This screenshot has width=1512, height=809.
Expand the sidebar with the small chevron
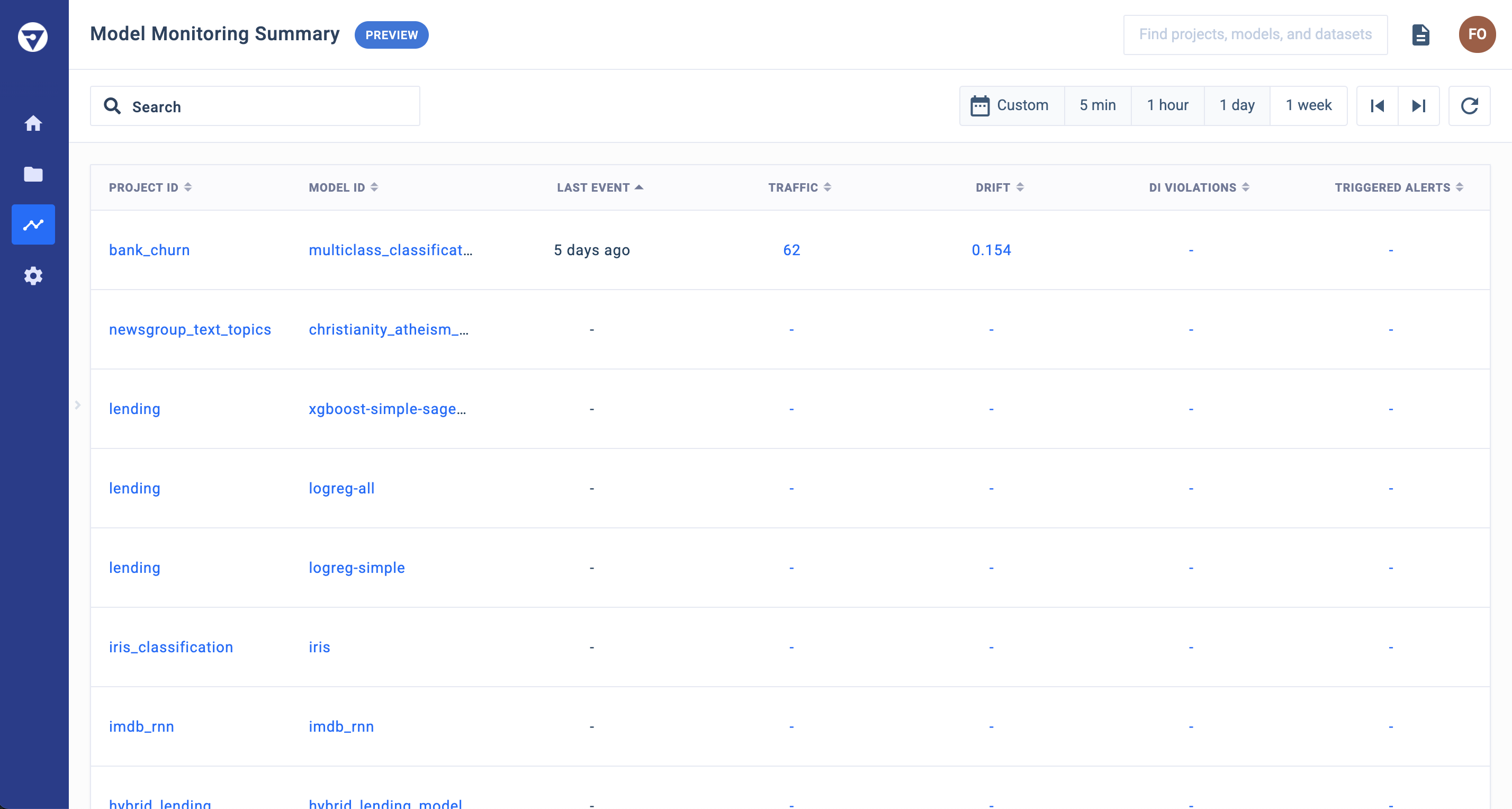click(77, 405)
